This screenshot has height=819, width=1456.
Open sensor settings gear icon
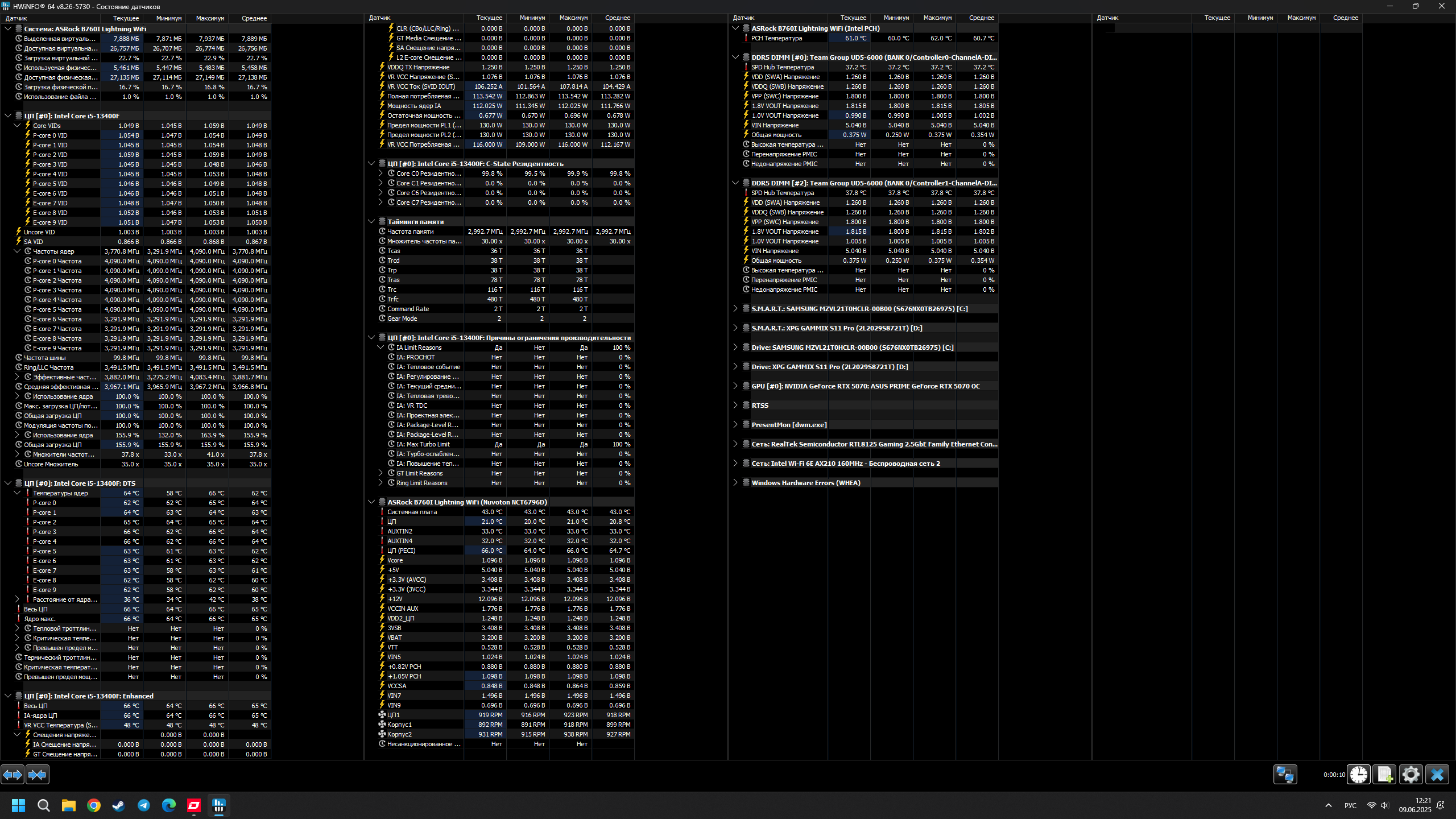click(x=1410, y=774)
